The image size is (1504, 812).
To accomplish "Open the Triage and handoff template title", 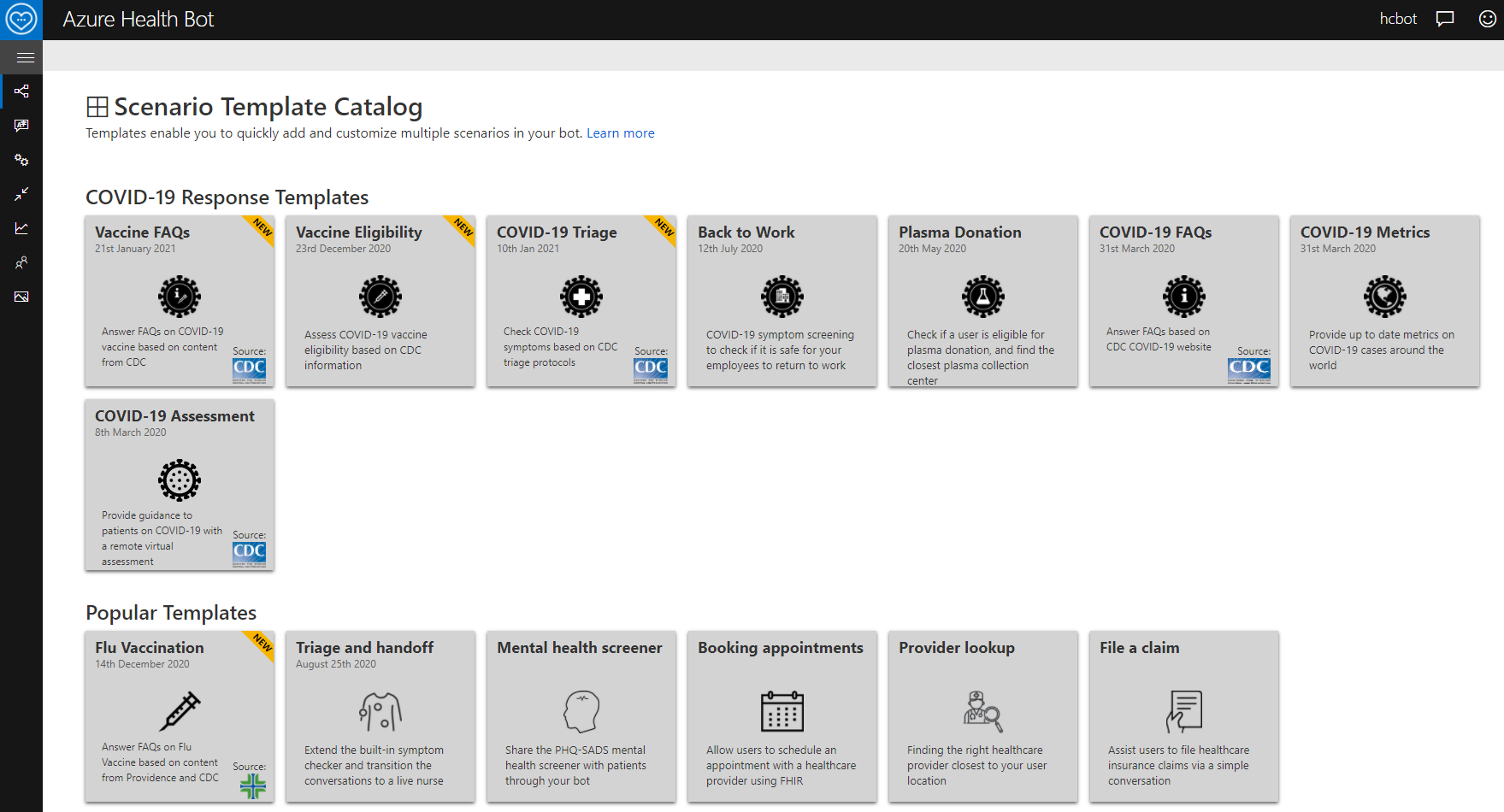I will pyautogui.click(x=365, y=648).
